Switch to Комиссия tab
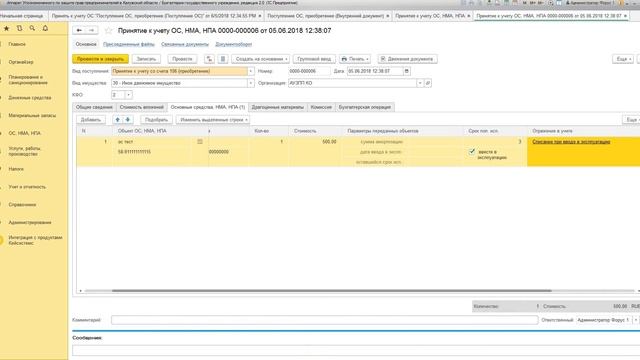640x360 pixels. click(321, 107)
